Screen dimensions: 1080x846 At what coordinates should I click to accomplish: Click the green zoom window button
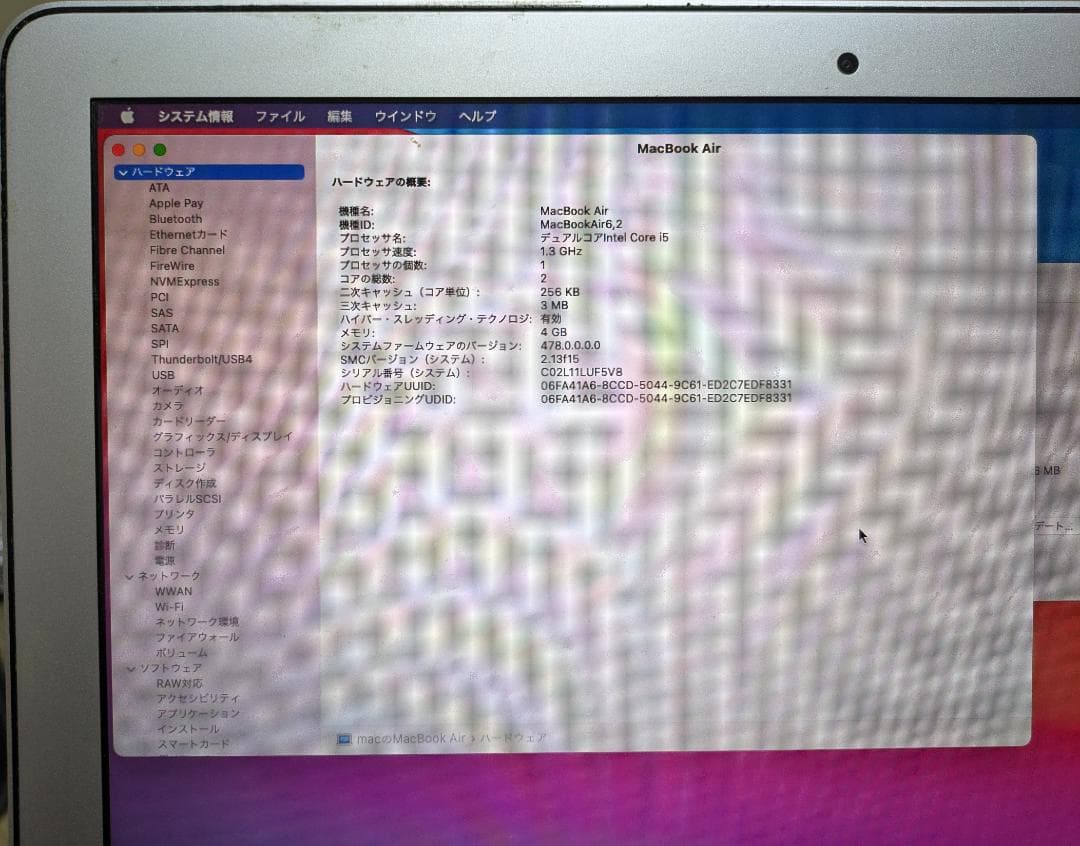pos(160,150)
